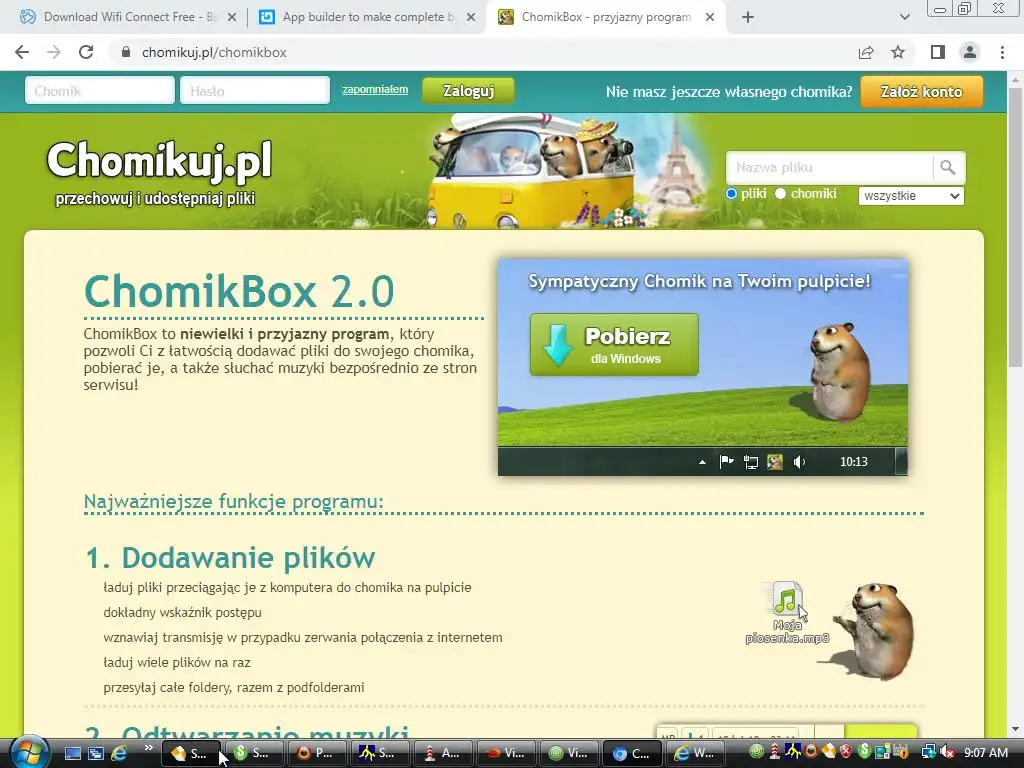Screen dimensions: 1024x768
Task: Open the yellow-figure S... taskbar button
Action: coord(380,753)
